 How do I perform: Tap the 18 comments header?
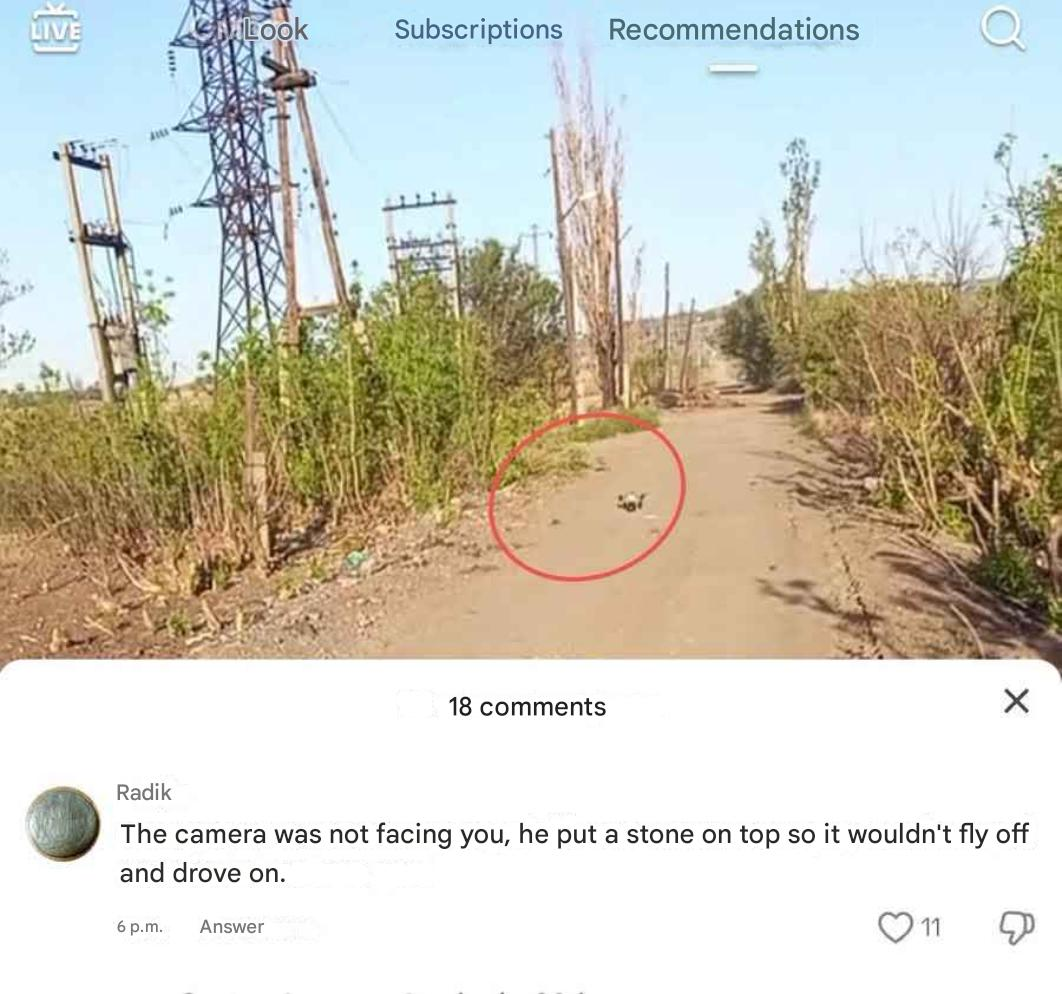pos(527,706)
